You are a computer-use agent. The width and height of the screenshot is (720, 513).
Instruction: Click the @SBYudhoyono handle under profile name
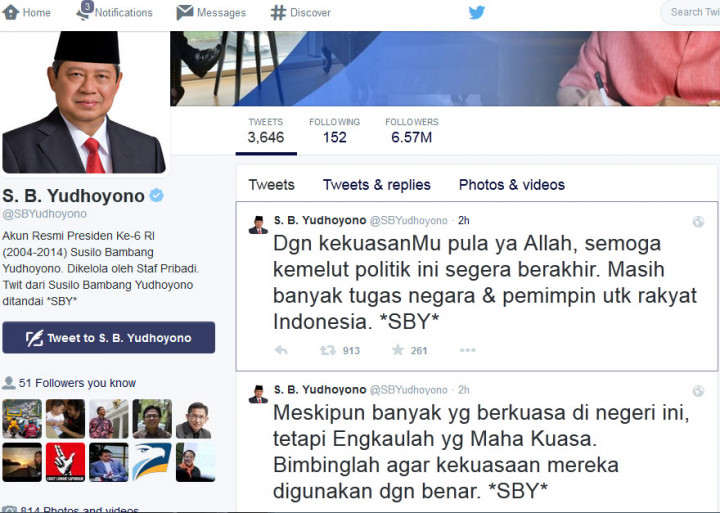(45, 214)
